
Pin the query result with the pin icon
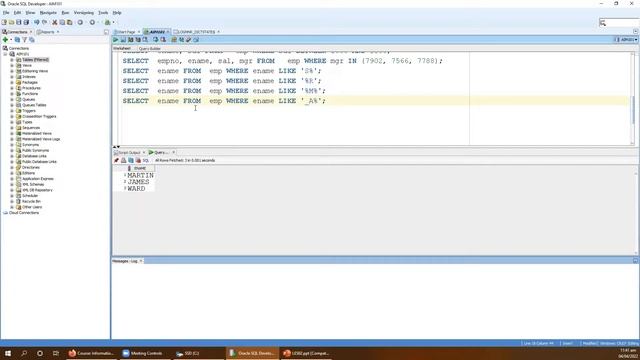click(x=116, y=160)
